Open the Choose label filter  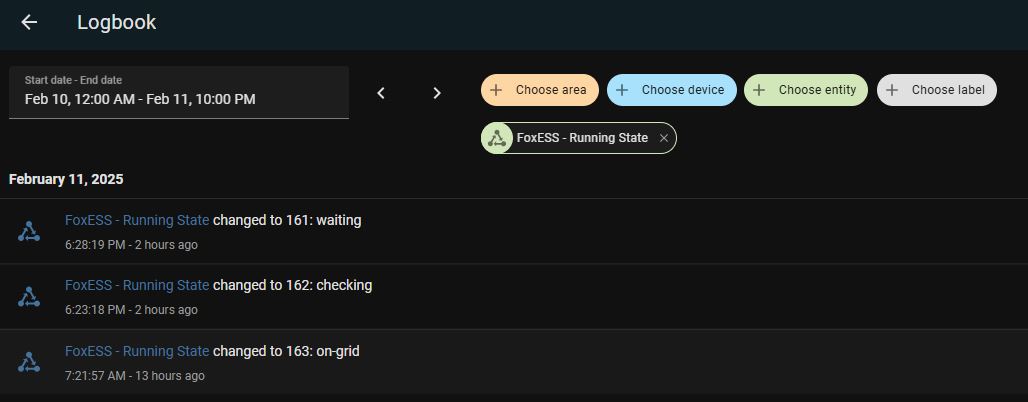(x=937, y=90)
